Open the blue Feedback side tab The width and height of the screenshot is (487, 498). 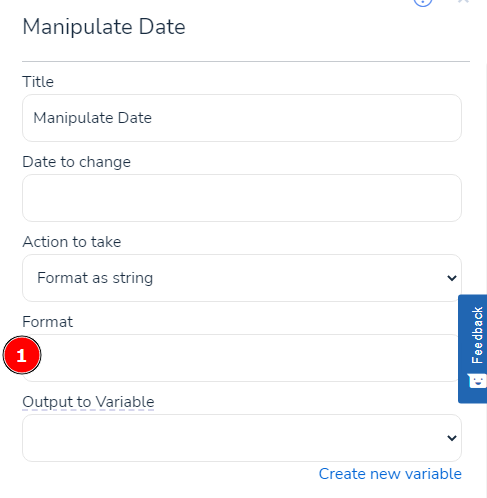click(x=473, y=349)
